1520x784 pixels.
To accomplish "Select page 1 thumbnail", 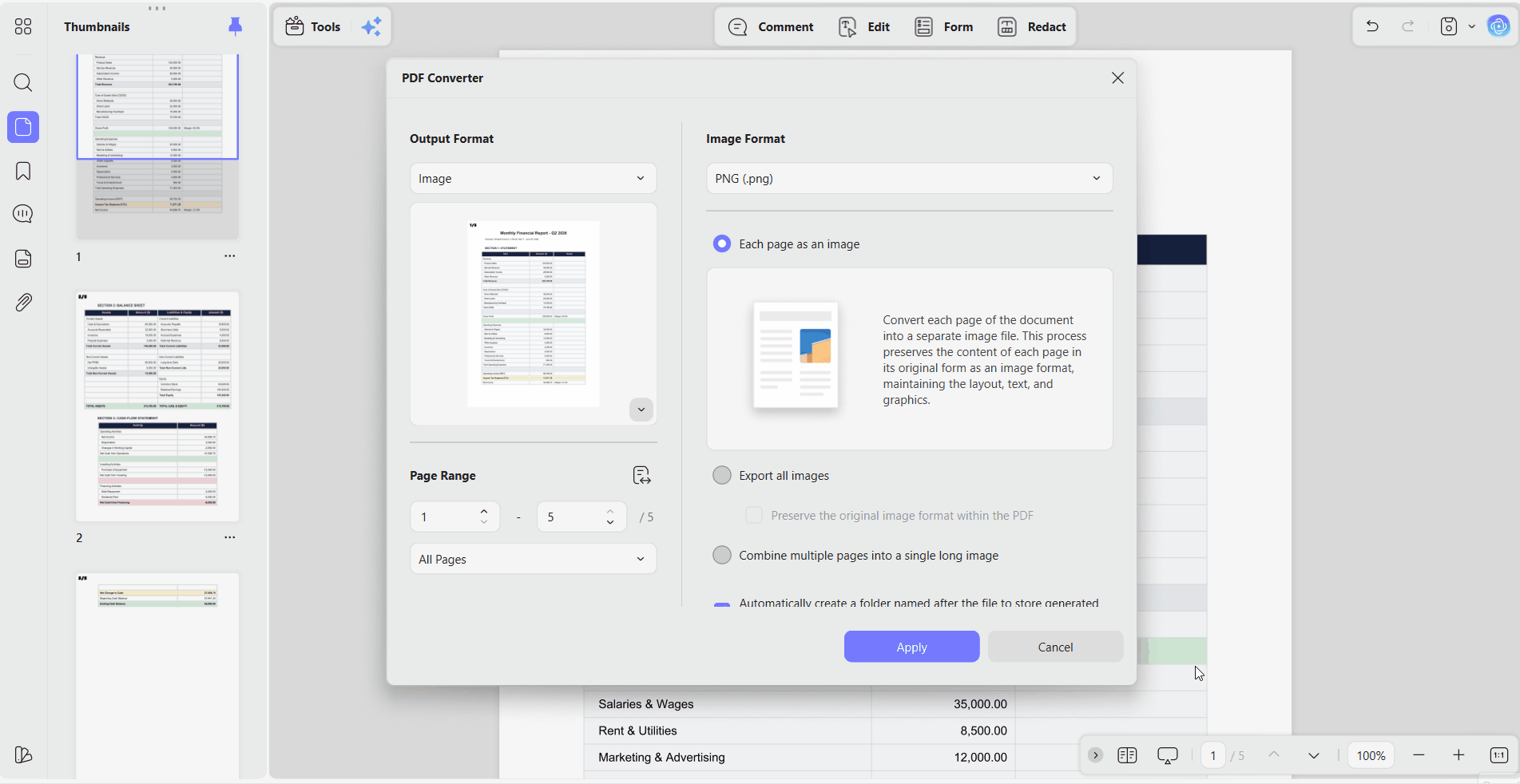I will pos(157,146).
